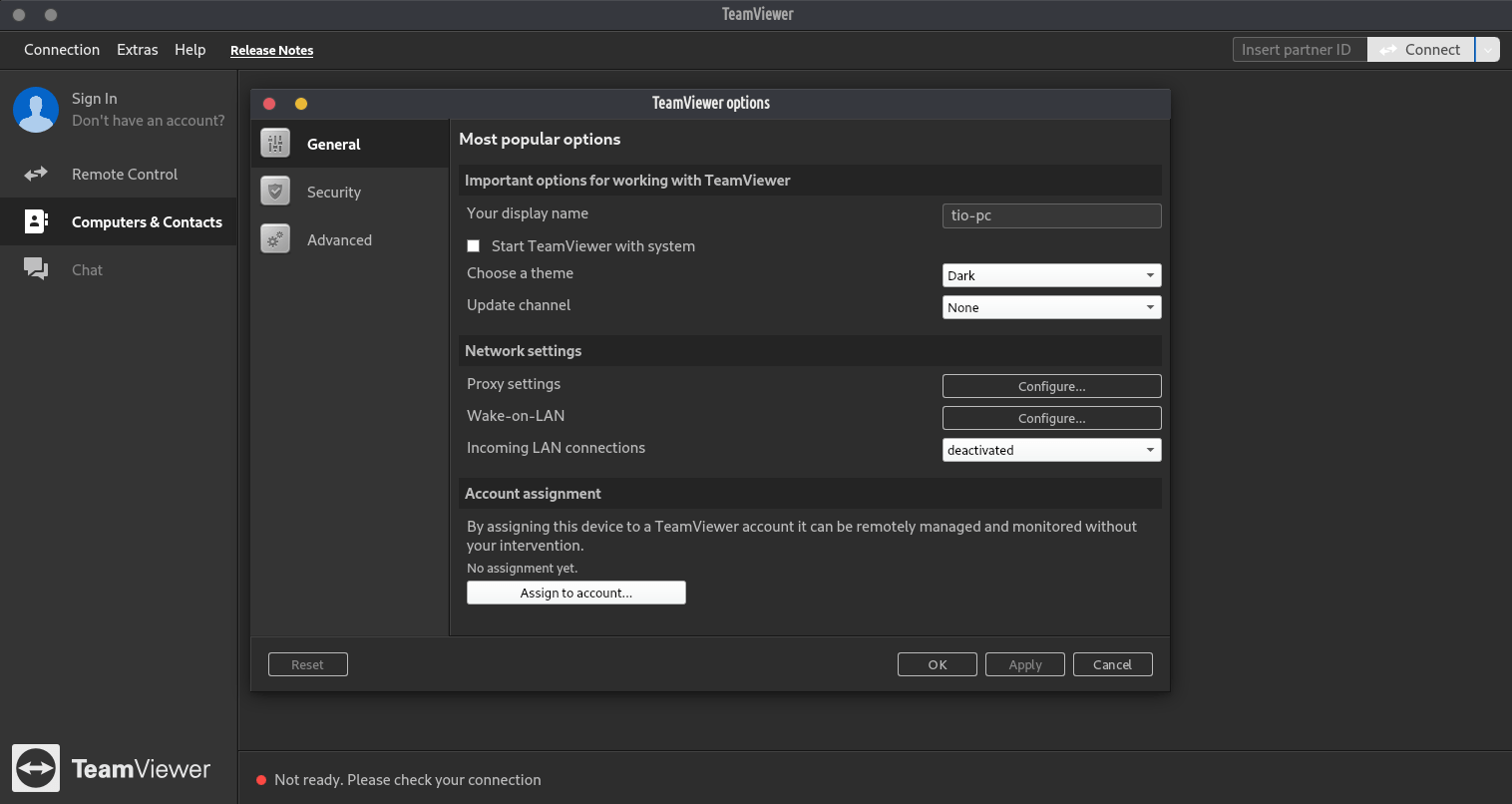
Task: Open the Extras menu
Action: click(x=137, y=50)
